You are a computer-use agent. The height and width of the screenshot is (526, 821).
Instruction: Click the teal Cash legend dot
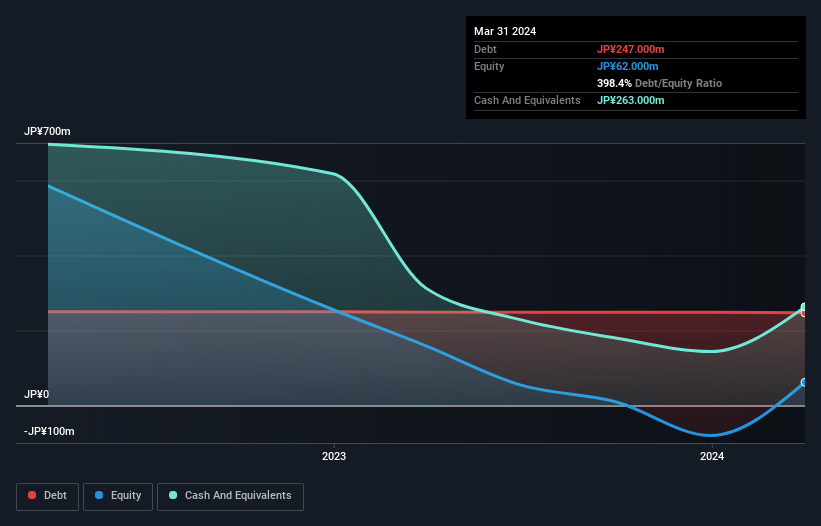tap(173, 495)
